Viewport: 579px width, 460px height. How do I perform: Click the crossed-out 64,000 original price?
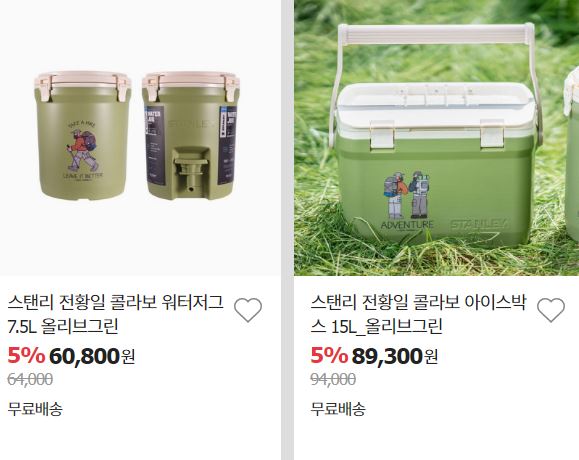30,380
